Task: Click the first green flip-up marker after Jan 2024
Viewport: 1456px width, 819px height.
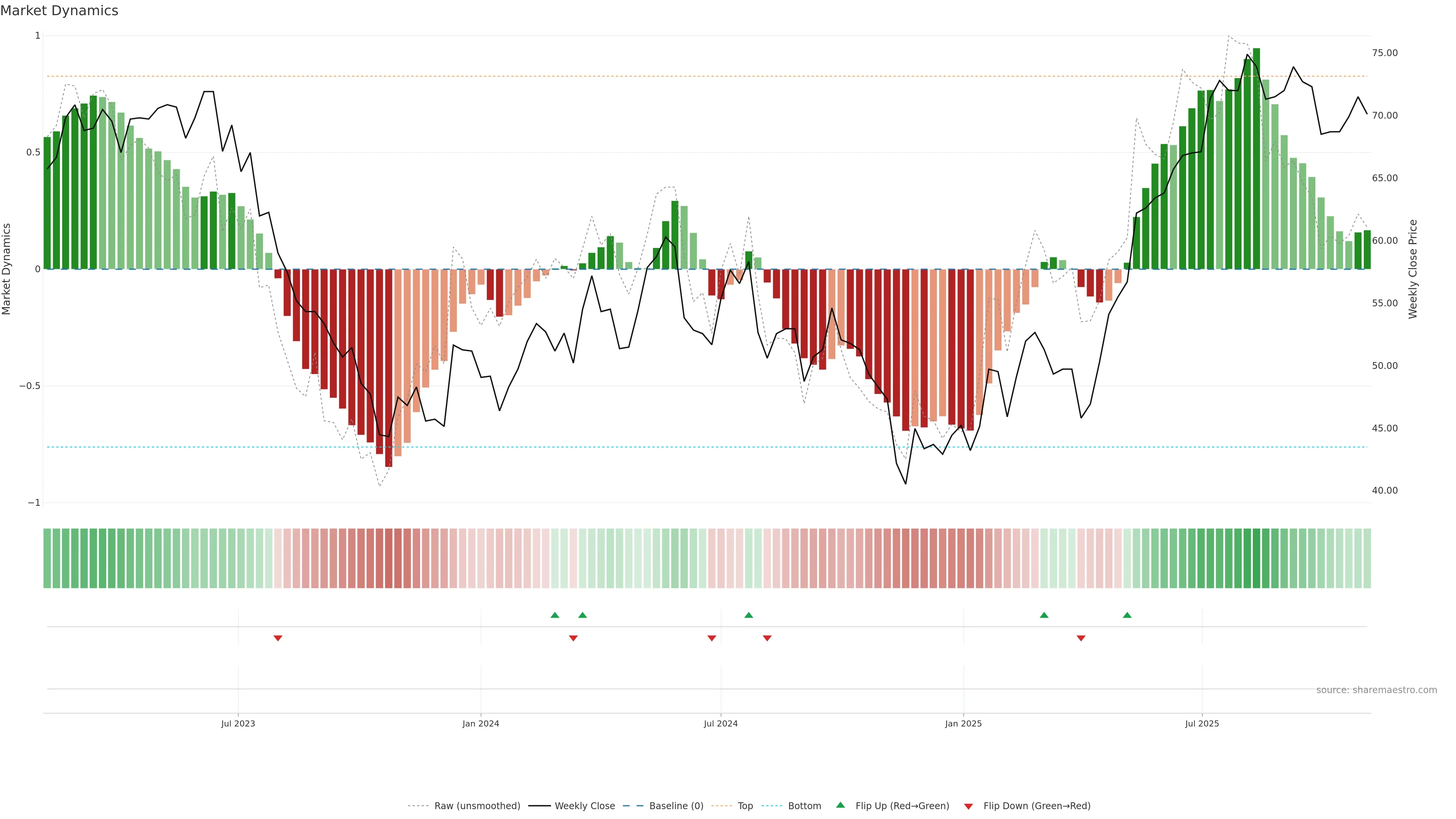Action: [554, 615]
